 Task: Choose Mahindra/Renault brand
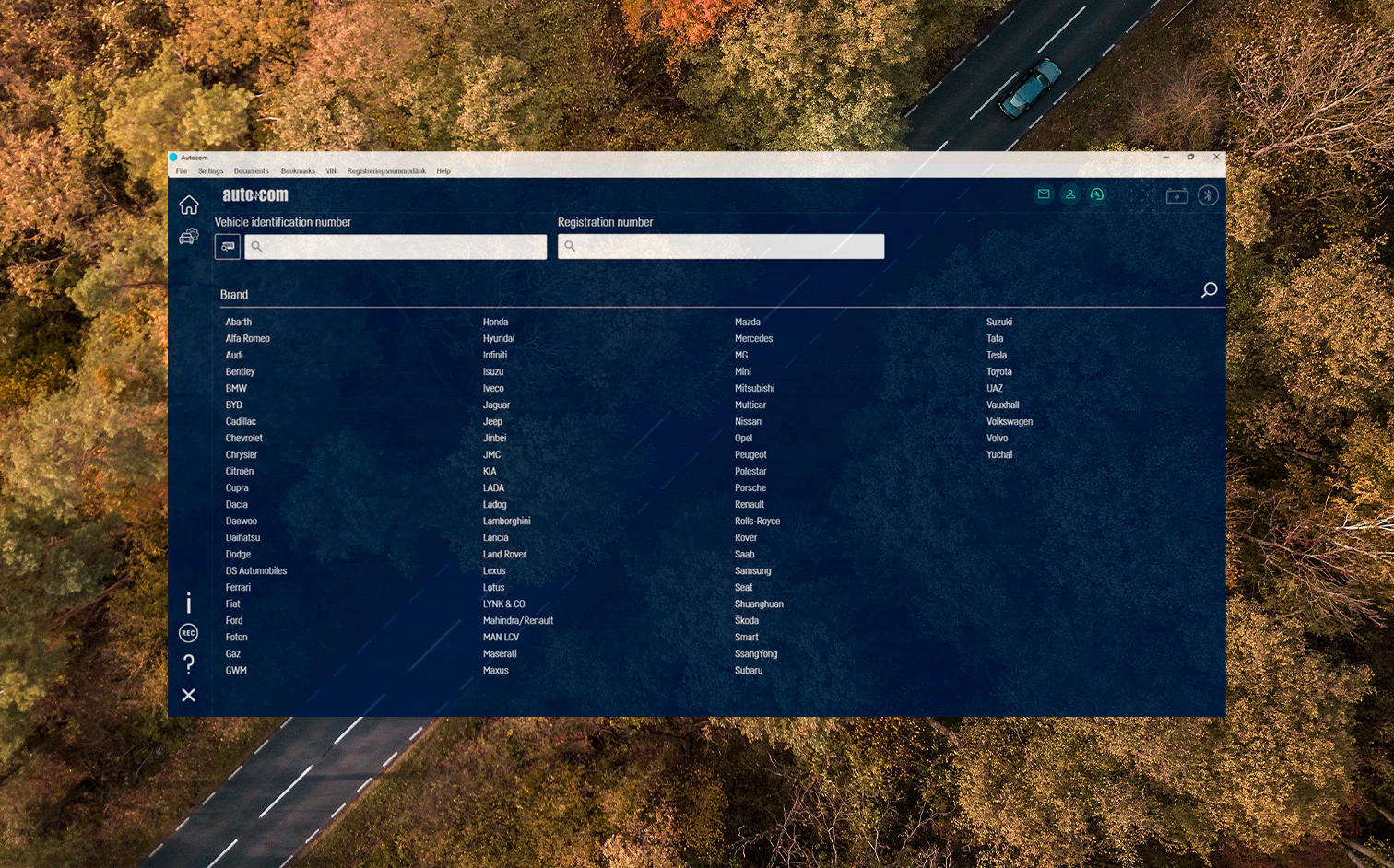coord(518,621)
